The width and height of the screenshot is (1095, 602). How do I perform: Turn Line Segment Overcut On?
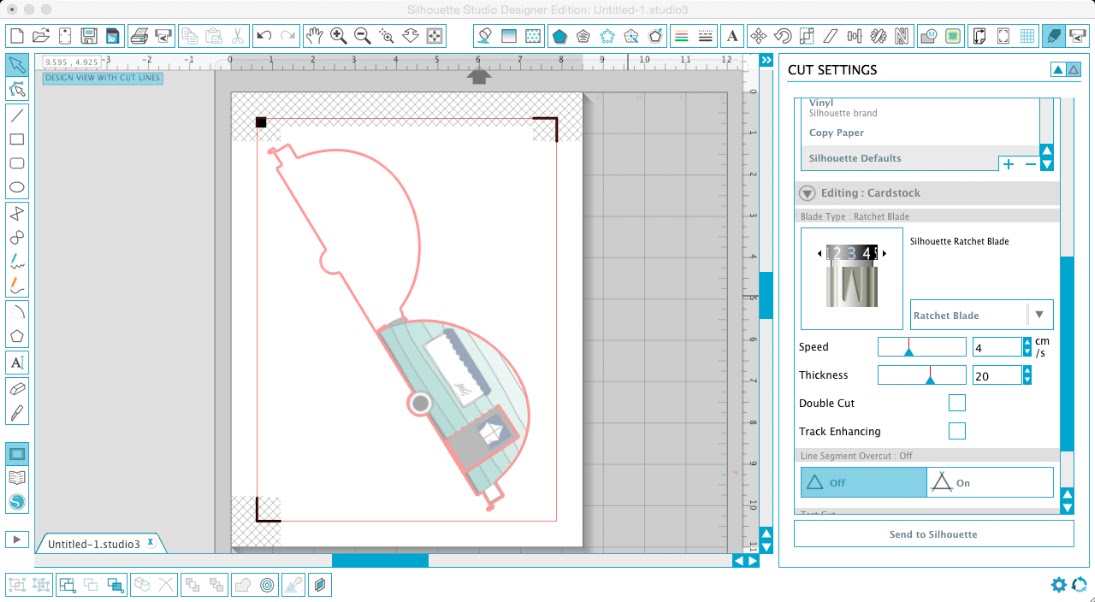point(988,482)
